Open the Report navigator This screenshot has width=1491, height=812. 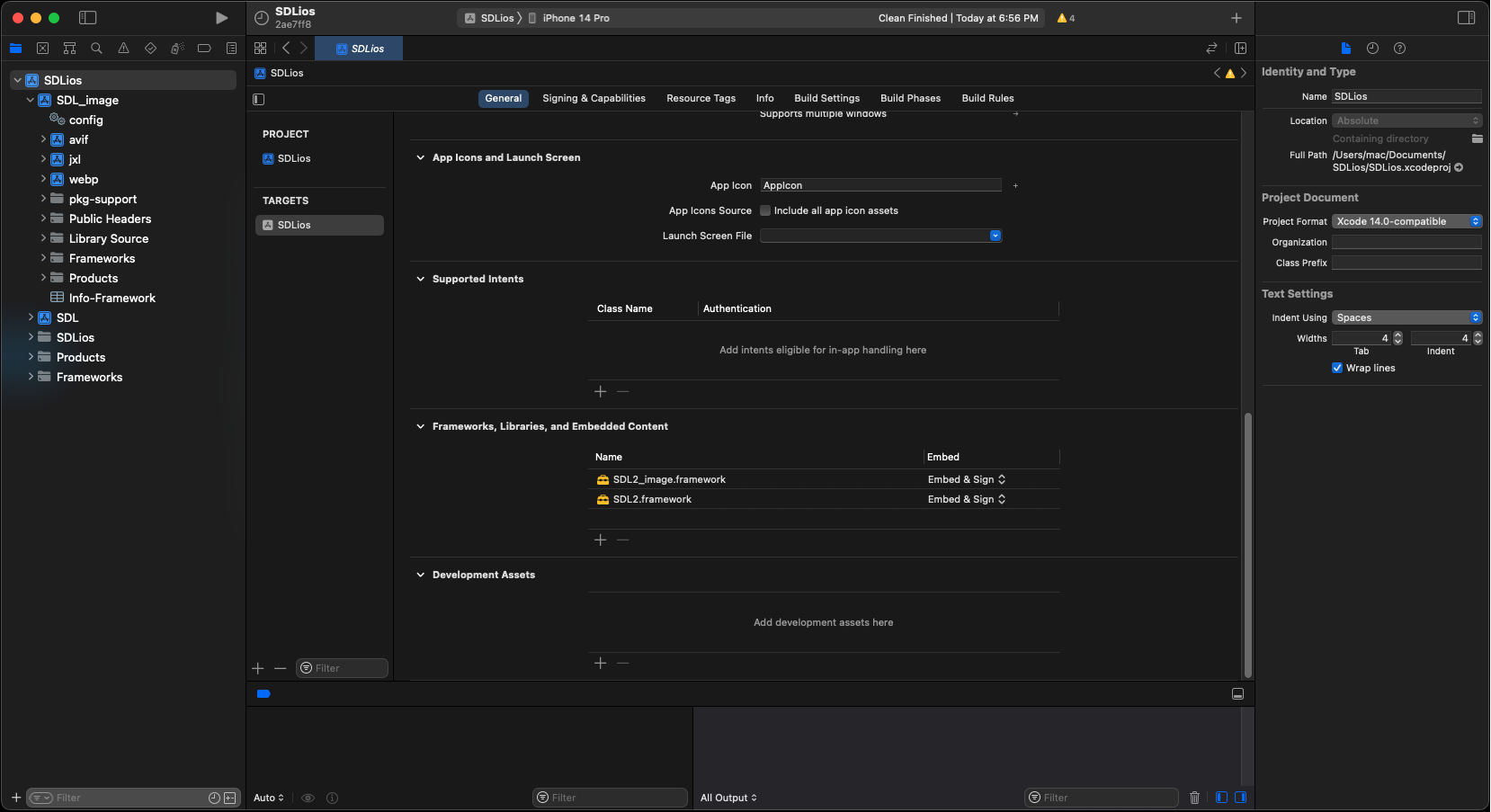coord(231,49)
